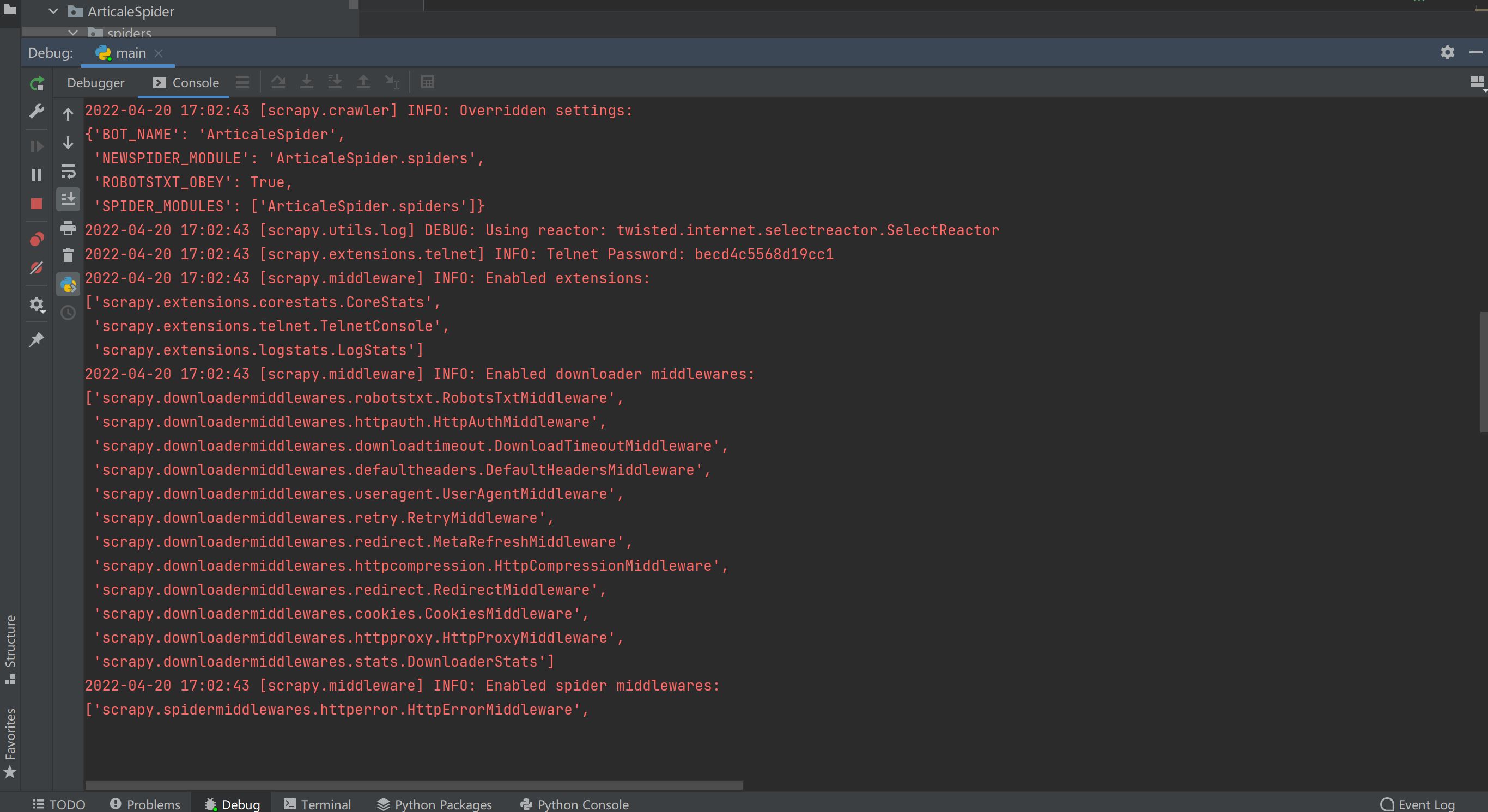Rerun the main debug session
The image size is (1488, 812).
[x=37, y=84]
